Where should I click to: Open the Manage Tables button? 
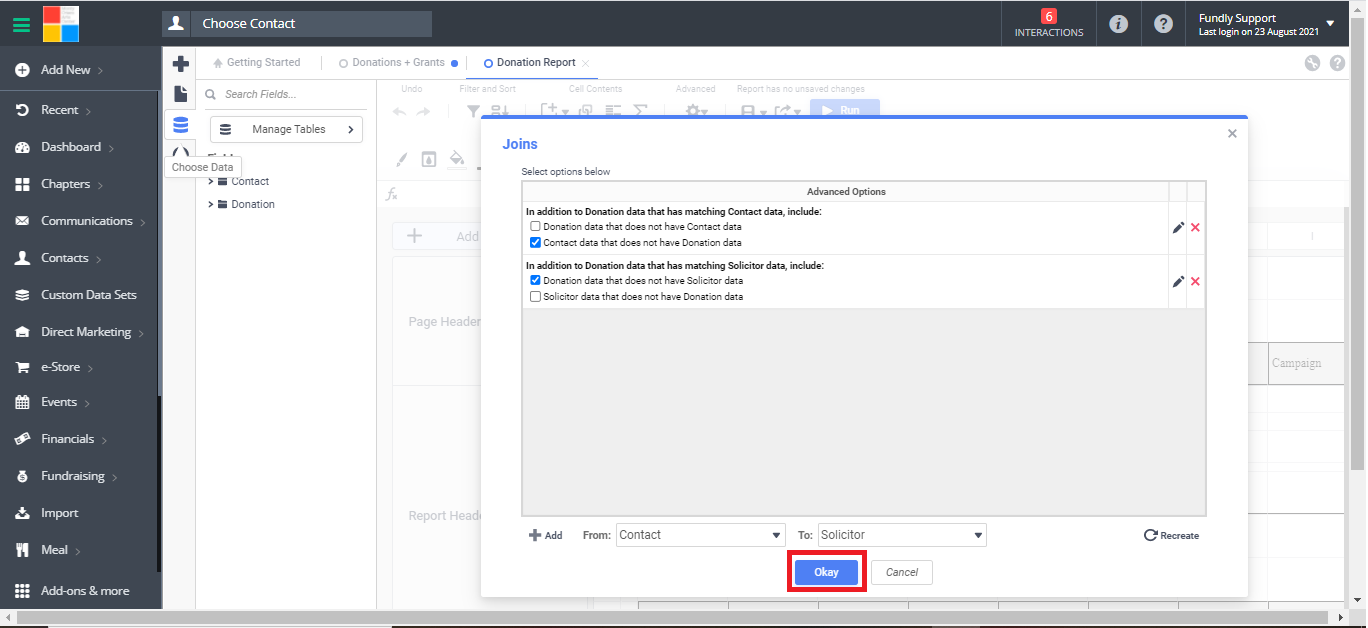click(286, 129)
